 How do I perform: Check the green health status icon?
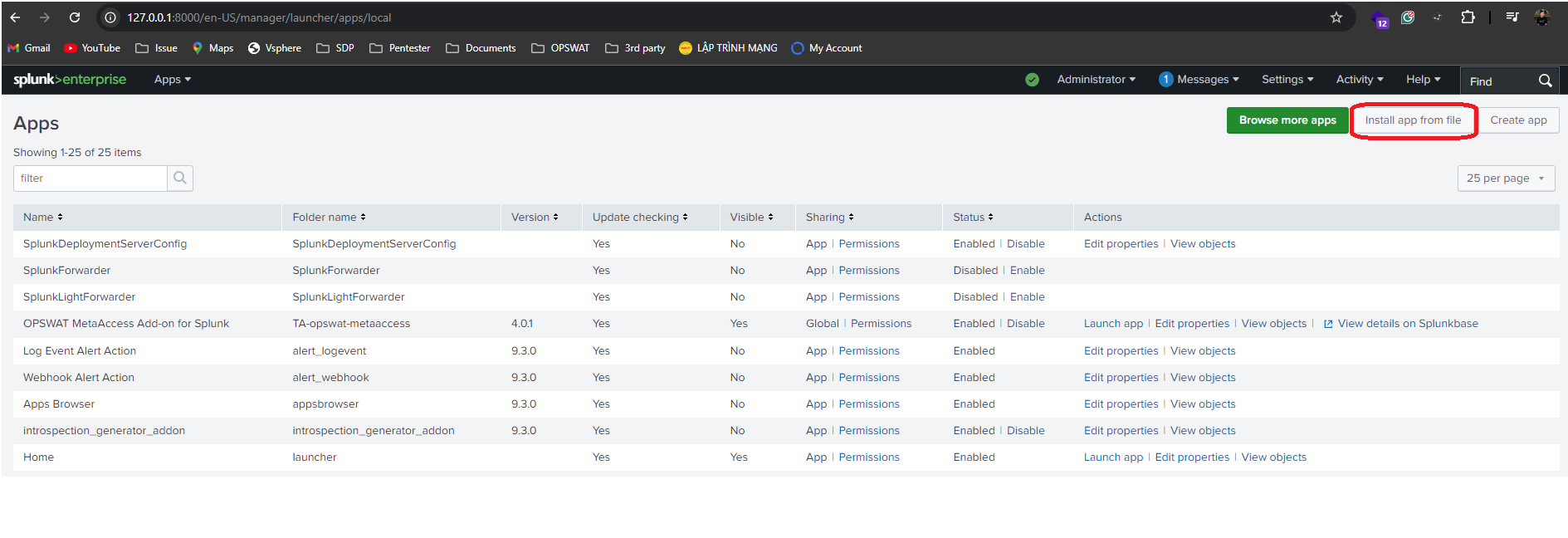[x=1032, y=80]
